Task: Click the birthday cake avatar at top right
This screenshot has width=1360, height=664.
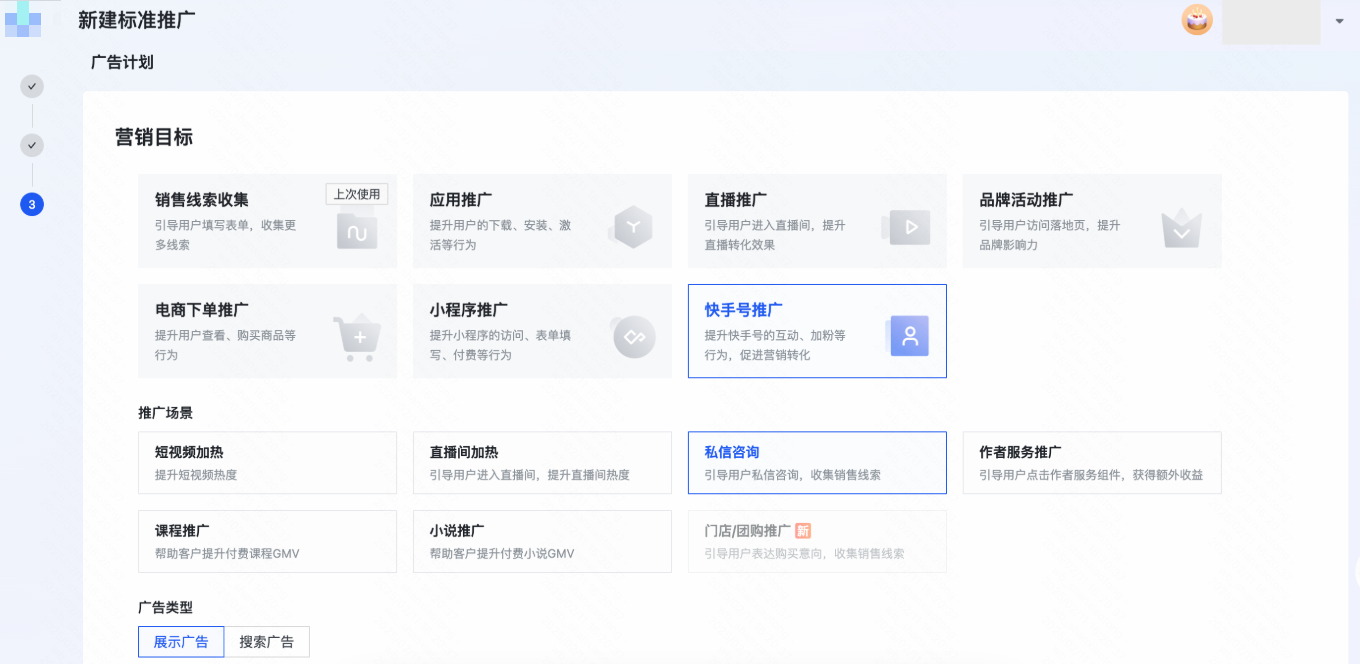Action: (x=1196, y=20)
